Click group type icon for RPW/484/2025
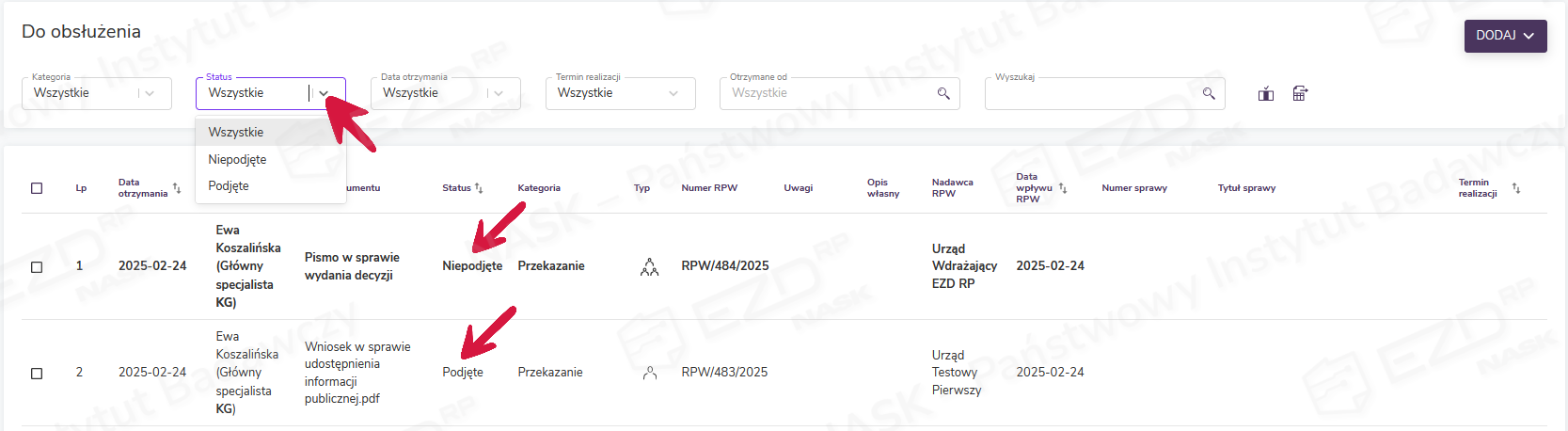The width and height of the screenshot is (1568, 431). pos(649,267)
